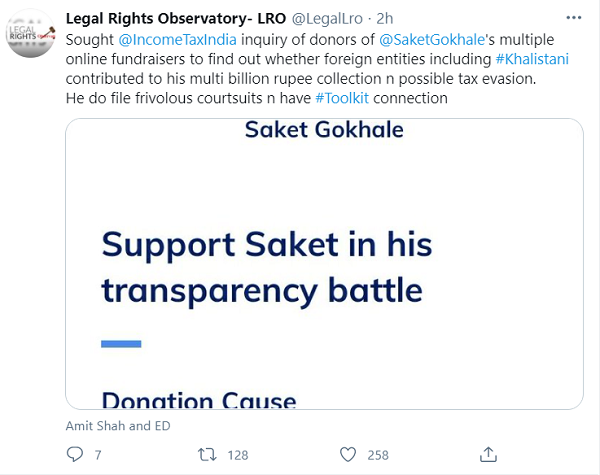Click the share upload icon
This screenshot has height=475, width=600.
pyautogui.click(x=487, y=455)
